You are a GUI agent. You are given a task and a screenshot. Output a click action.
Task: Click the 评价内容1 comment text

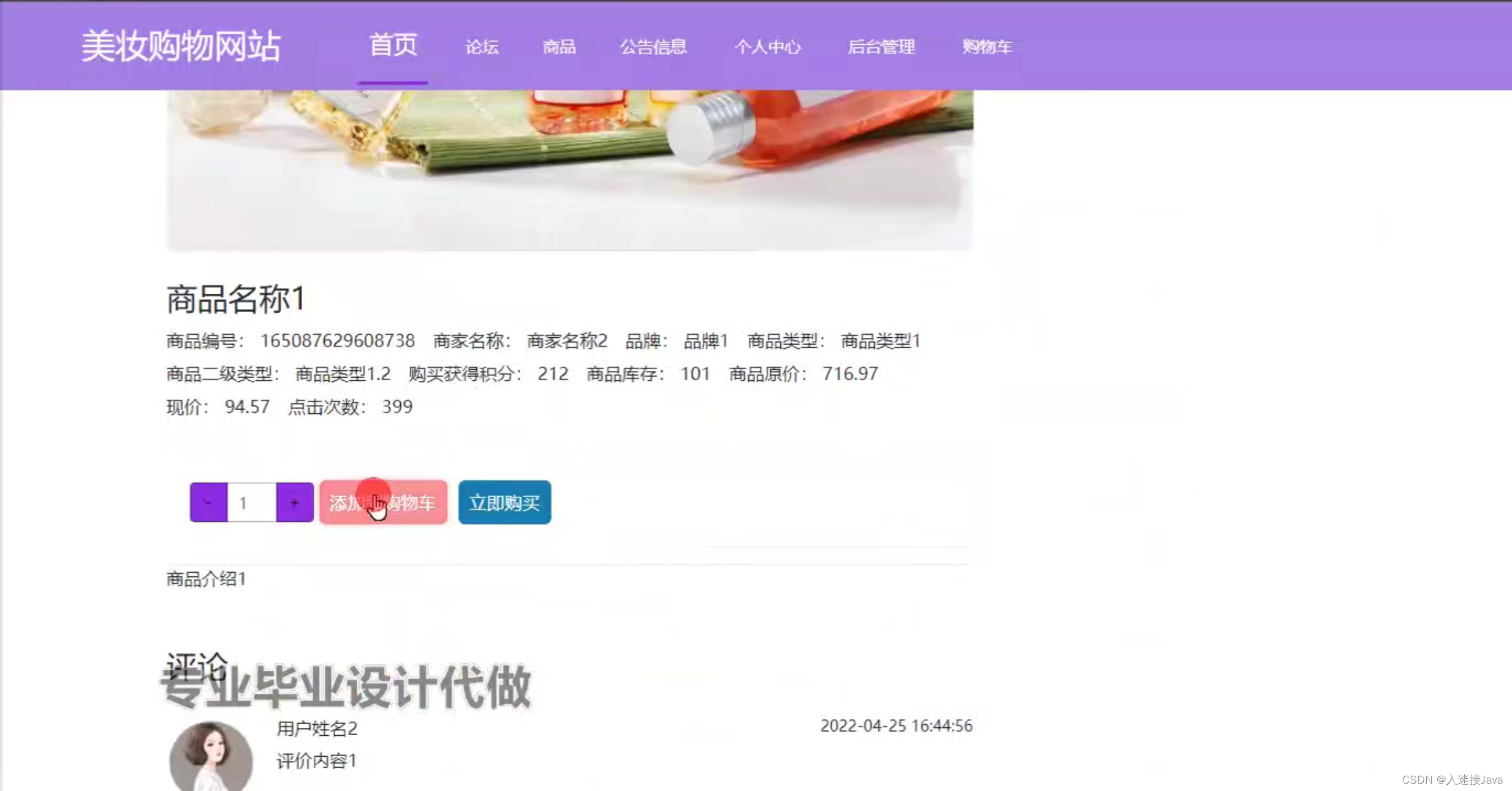coord(316,761)
